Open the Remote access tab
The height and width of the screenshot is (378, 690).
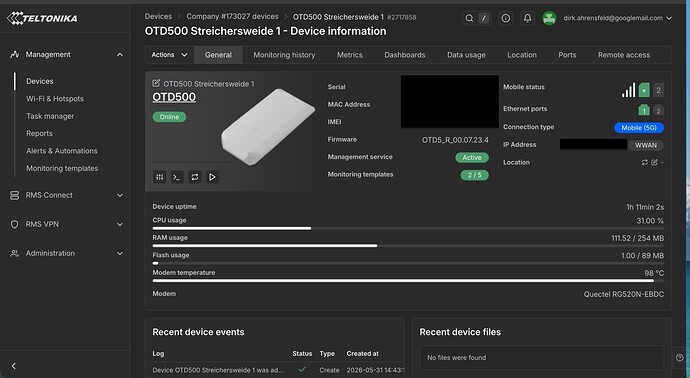point(624,55)
